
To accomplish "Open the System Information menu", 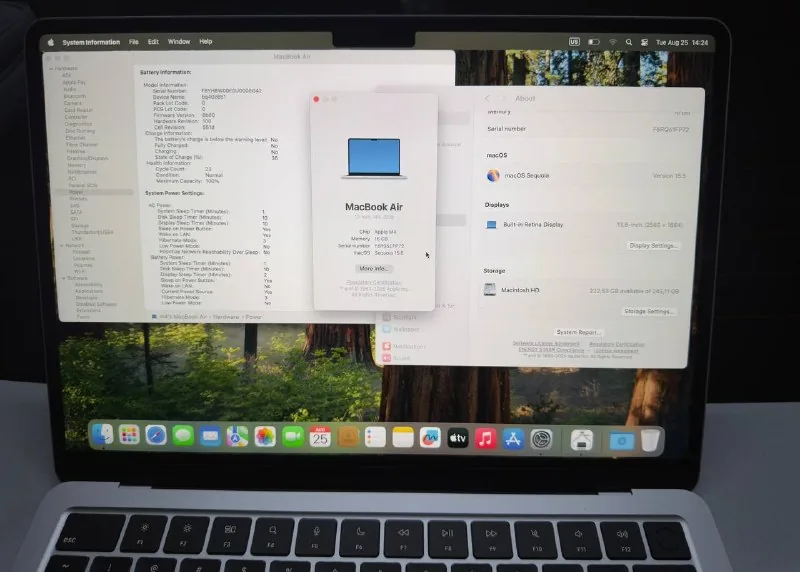I will pos(91,42).
